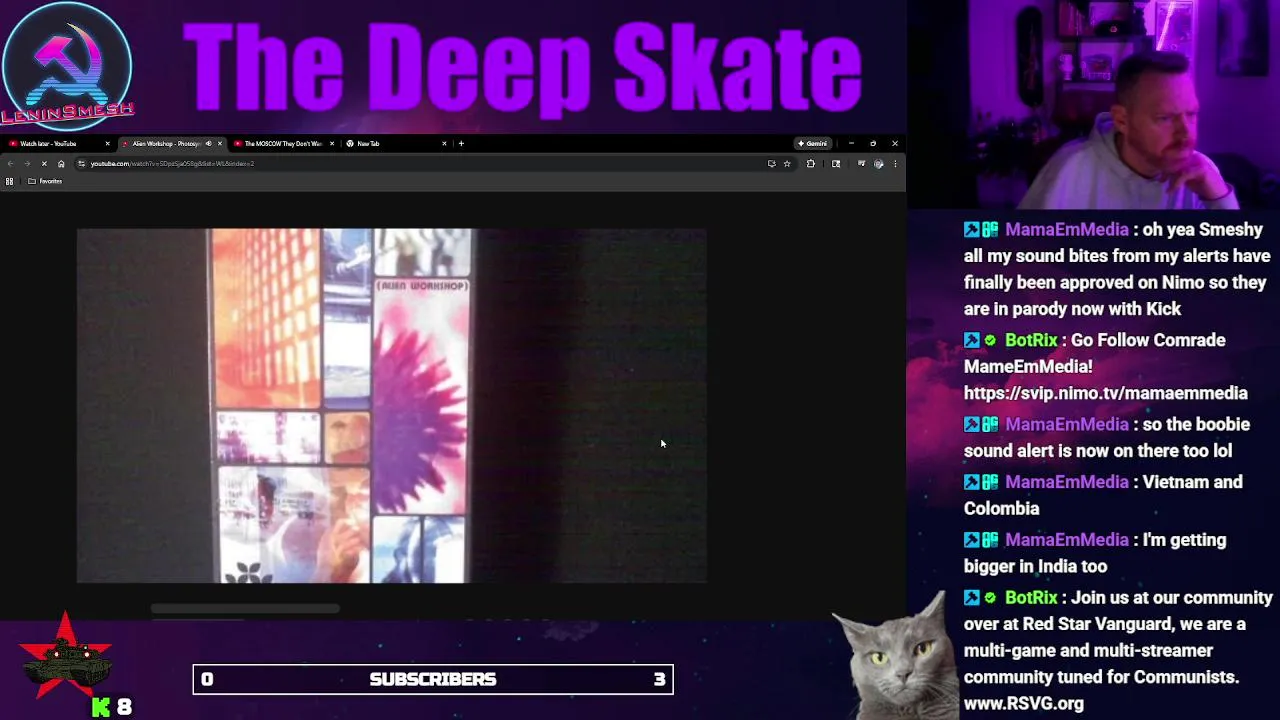Viewport: 1280px width, 720px height.
Task: Switch to The MOSCOW They Don't Want tab
Action: coord(282,143)
